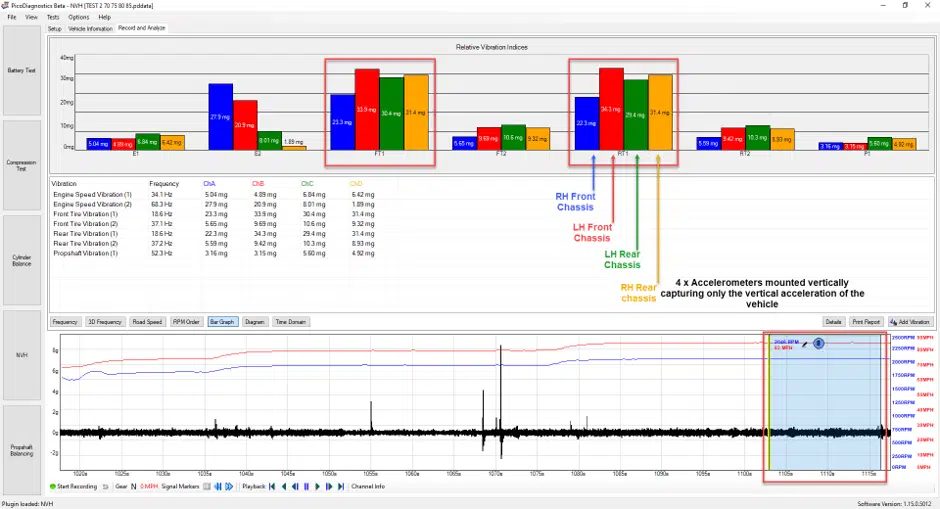Click Print Report

(x=866, y=322)
